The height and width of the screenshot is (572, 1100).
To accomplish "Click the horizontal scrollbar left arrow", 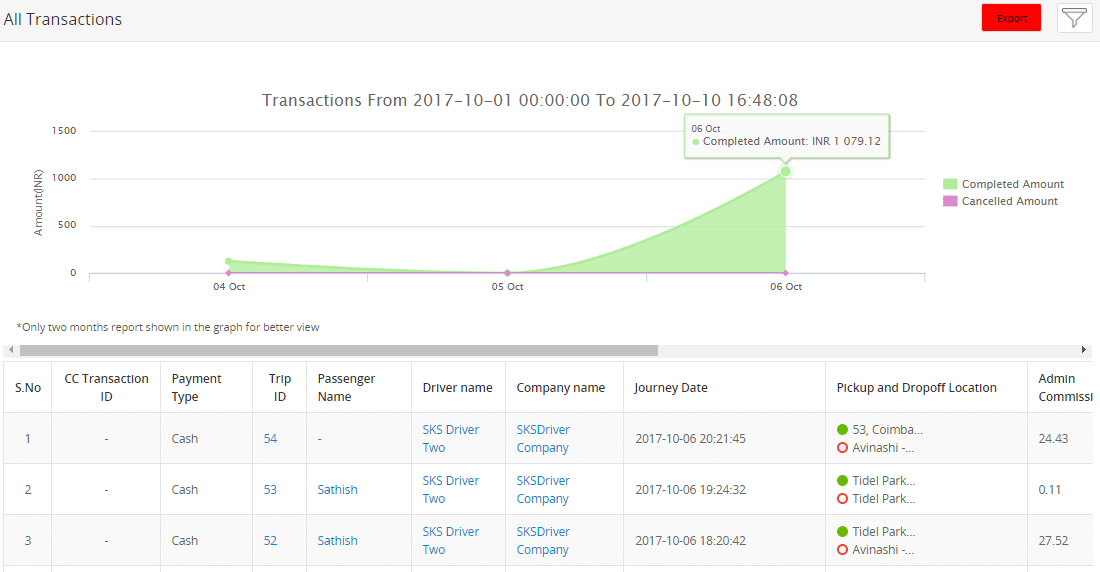I will click(11, 350).
